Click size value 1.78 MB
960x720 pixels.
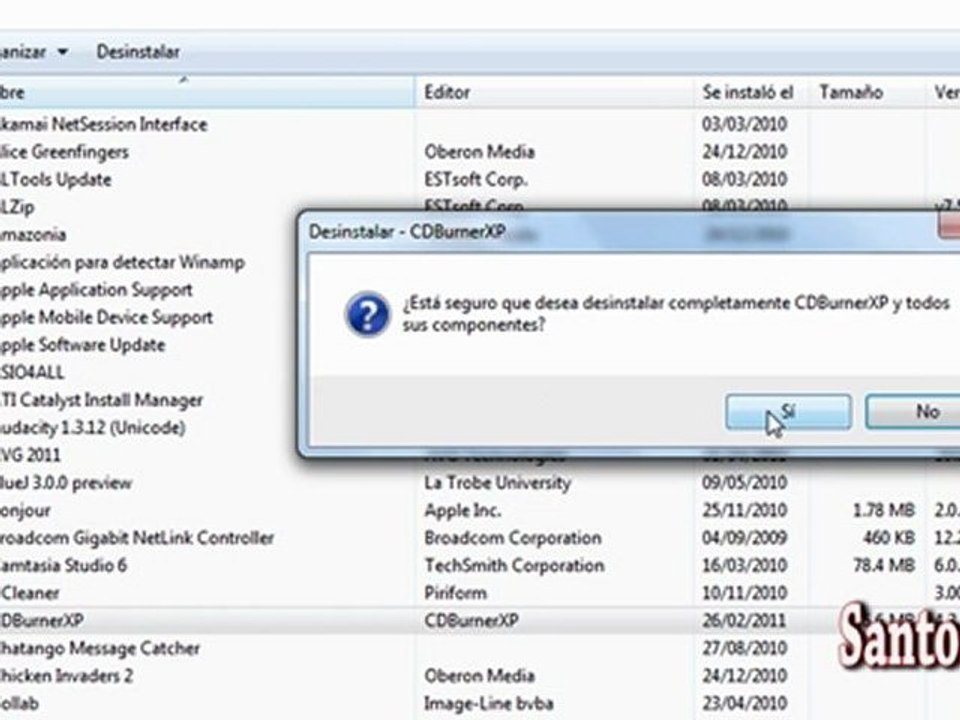(883, 510)
